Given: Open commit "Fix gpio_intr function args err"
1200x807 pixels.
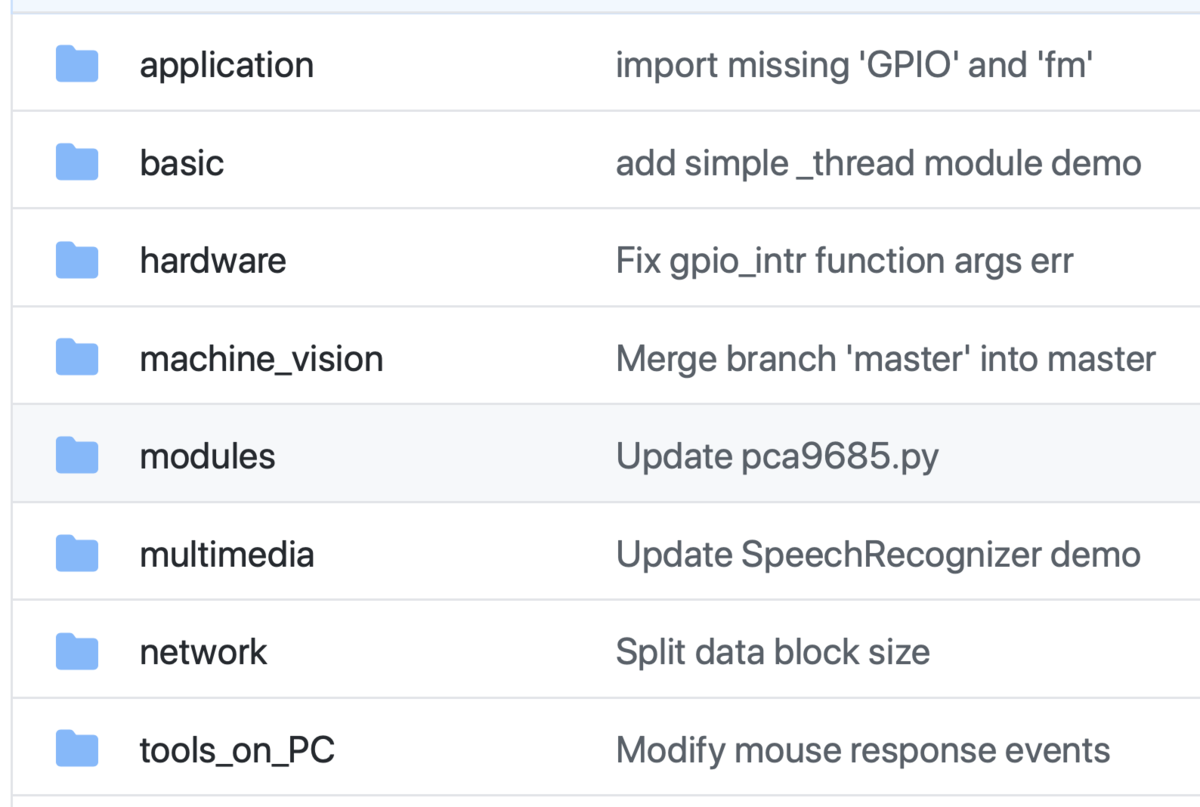Looking at the screenshot, I should 844,262.
